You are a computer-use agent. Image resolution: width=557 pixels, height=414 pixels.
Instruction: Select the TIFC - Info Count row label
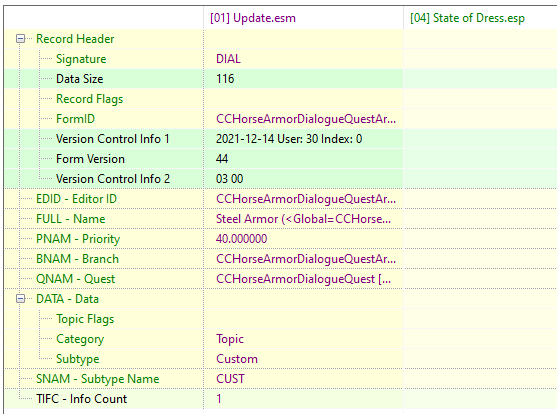click(x=81, y=399)
